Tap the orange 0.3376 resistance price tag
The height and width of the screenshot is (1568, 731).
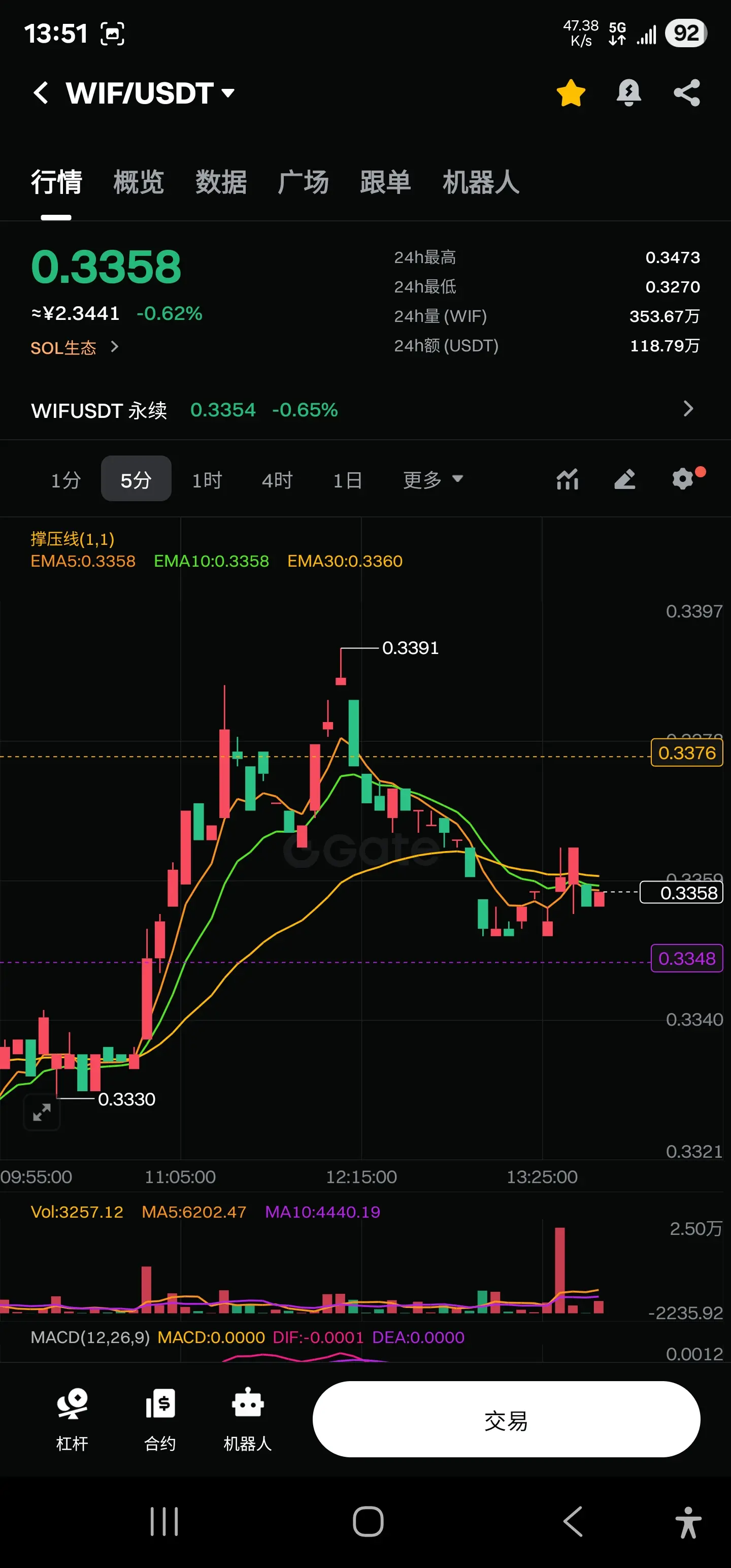(686, 753)
